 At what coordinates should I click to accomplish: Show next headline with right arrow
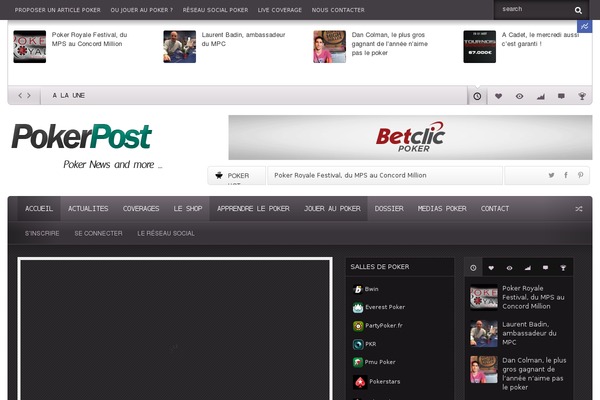pos(29,95)
